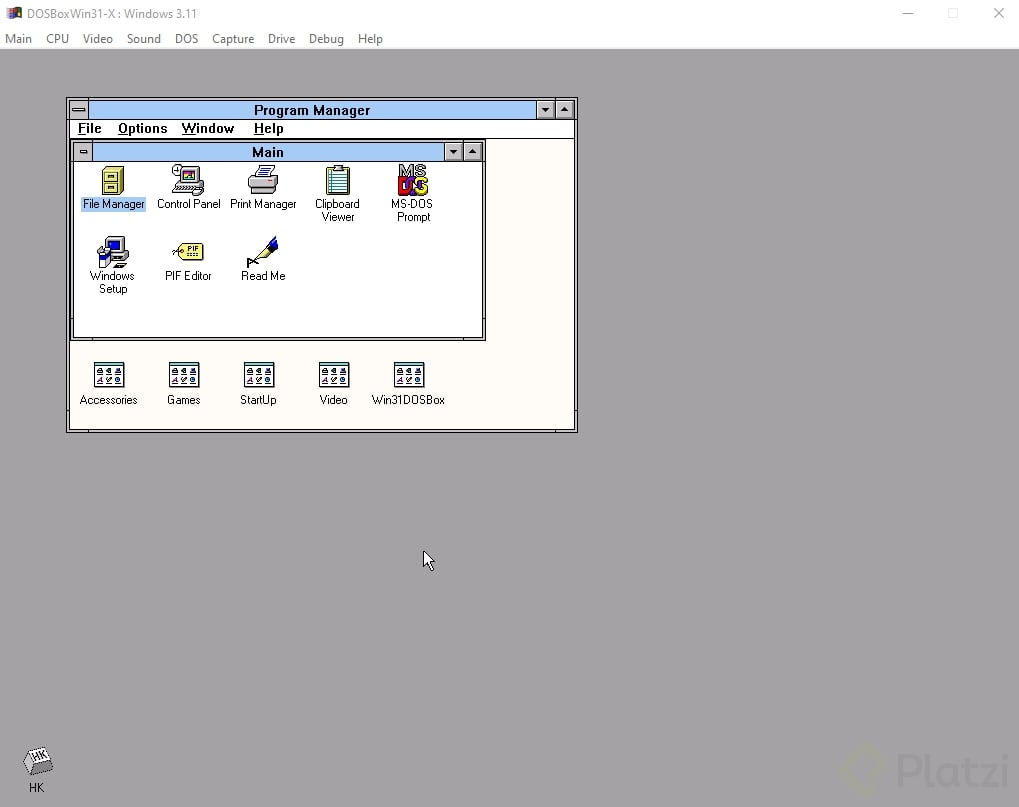
Task: Open the DOSBox Debug menu
Action: 326,39
